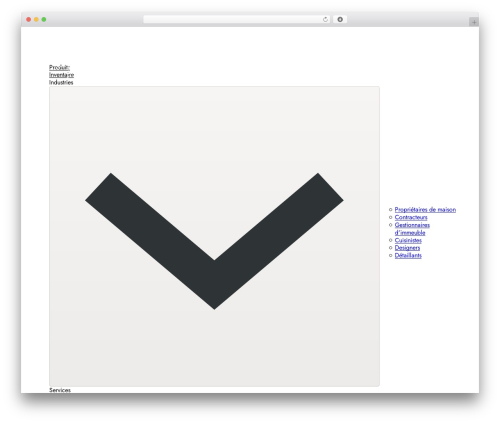The image size is (500, 423).
Task: Open the Inventaire link
Action: click(x=61, y=75)
